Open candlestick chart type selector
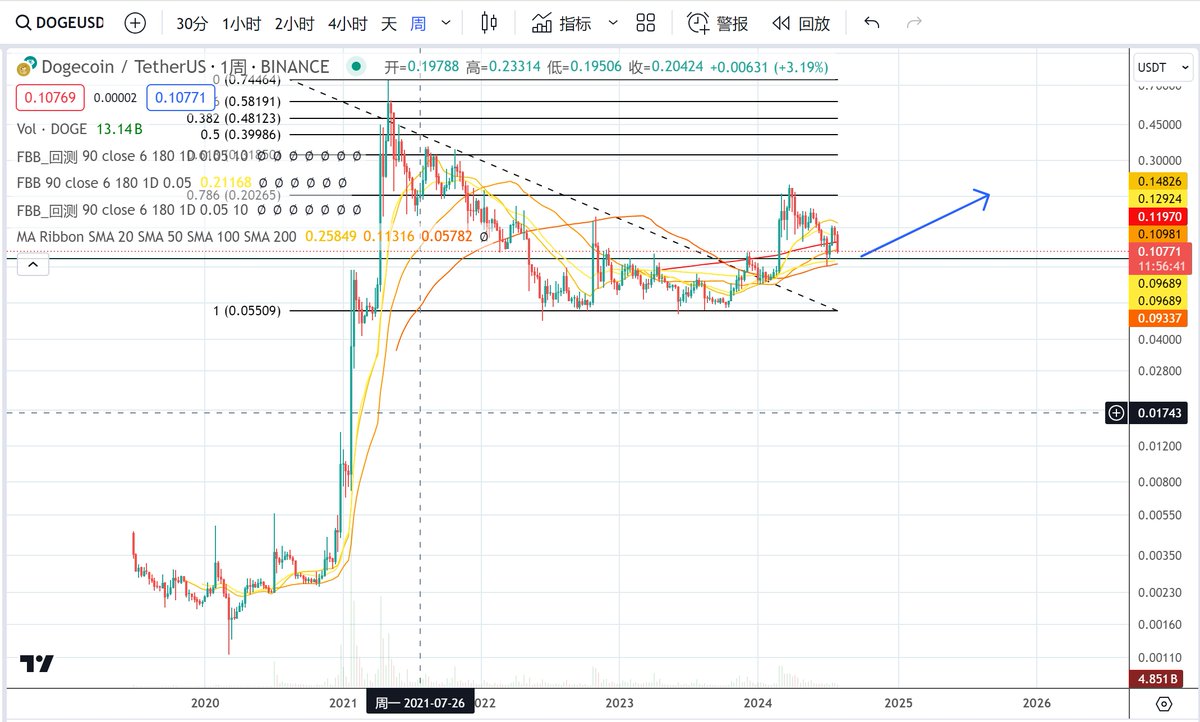Image resolution: width=1200 pixels, height=722 pixels. [x=488, y=22]
